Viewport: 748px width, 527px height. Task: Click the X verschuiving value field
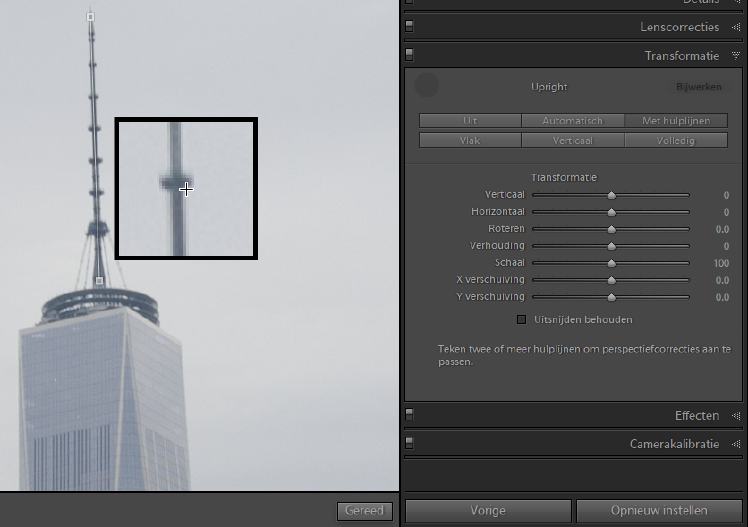click(x=722, y=280)
